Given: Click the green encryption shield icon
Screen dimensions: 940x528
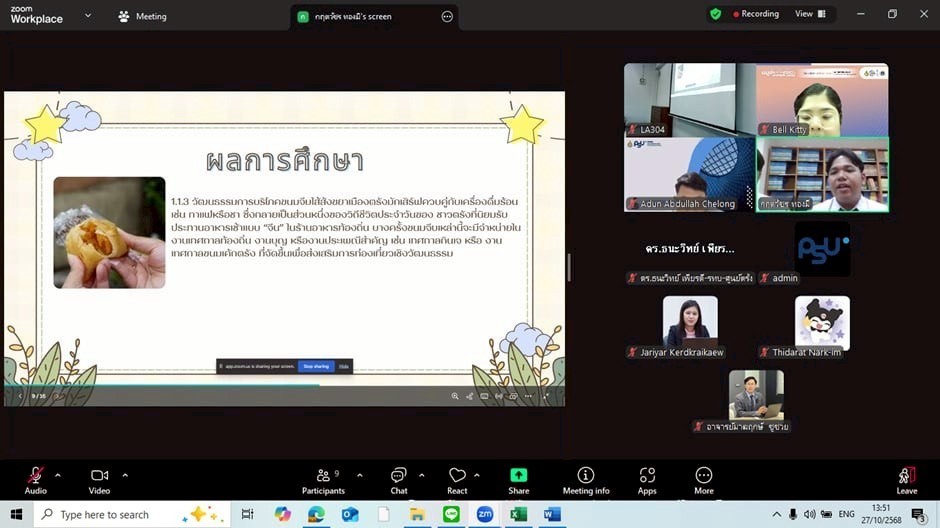Looking at the screenshot, I should click(x=715, y=14).
